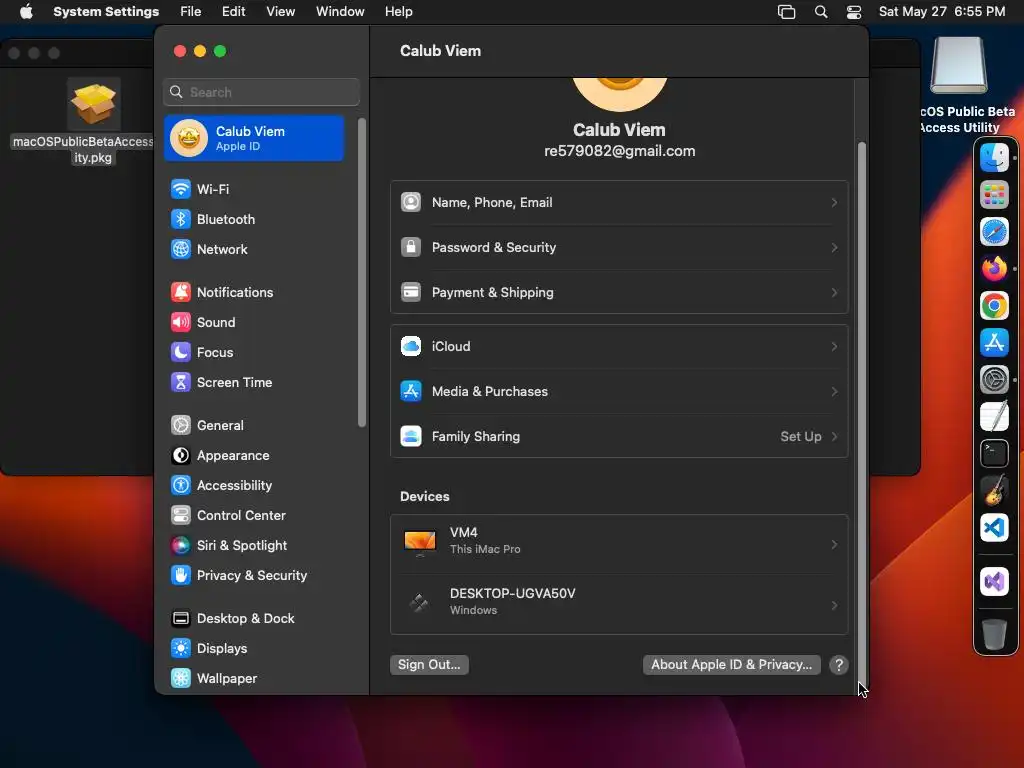Click the VM4 iMac Pro device thumbnail
The width and height of the screenshot is (1024, 768).
tap(420, 543)
